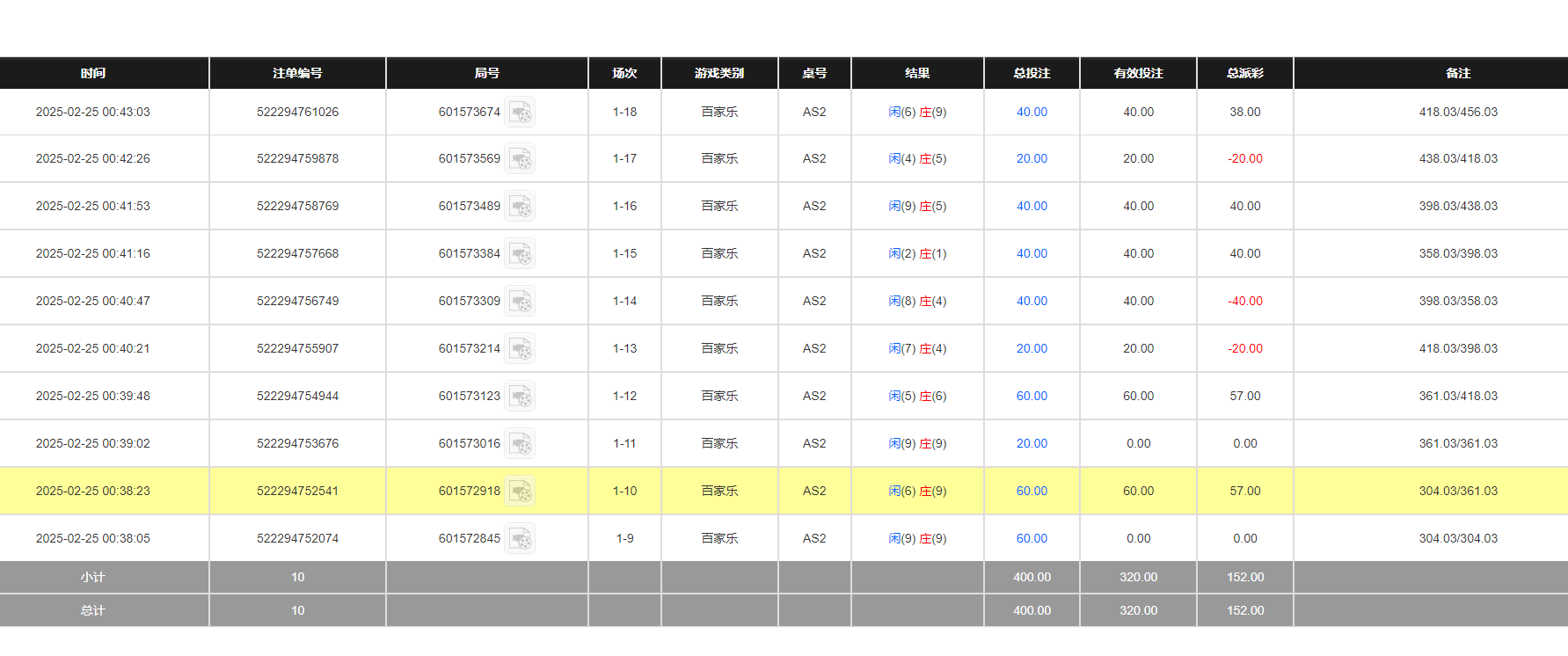Image resolution: width=1568 pixels, height=656 pixels.
Task: Open the 20.00 total bet at 00:42:26
Action: click(x=1032, y=159)
